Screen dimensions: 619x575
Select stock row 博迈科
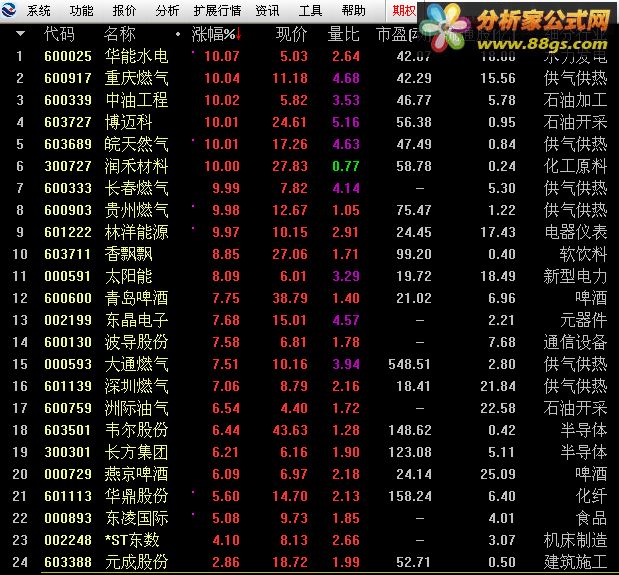(x=310, y=122)
